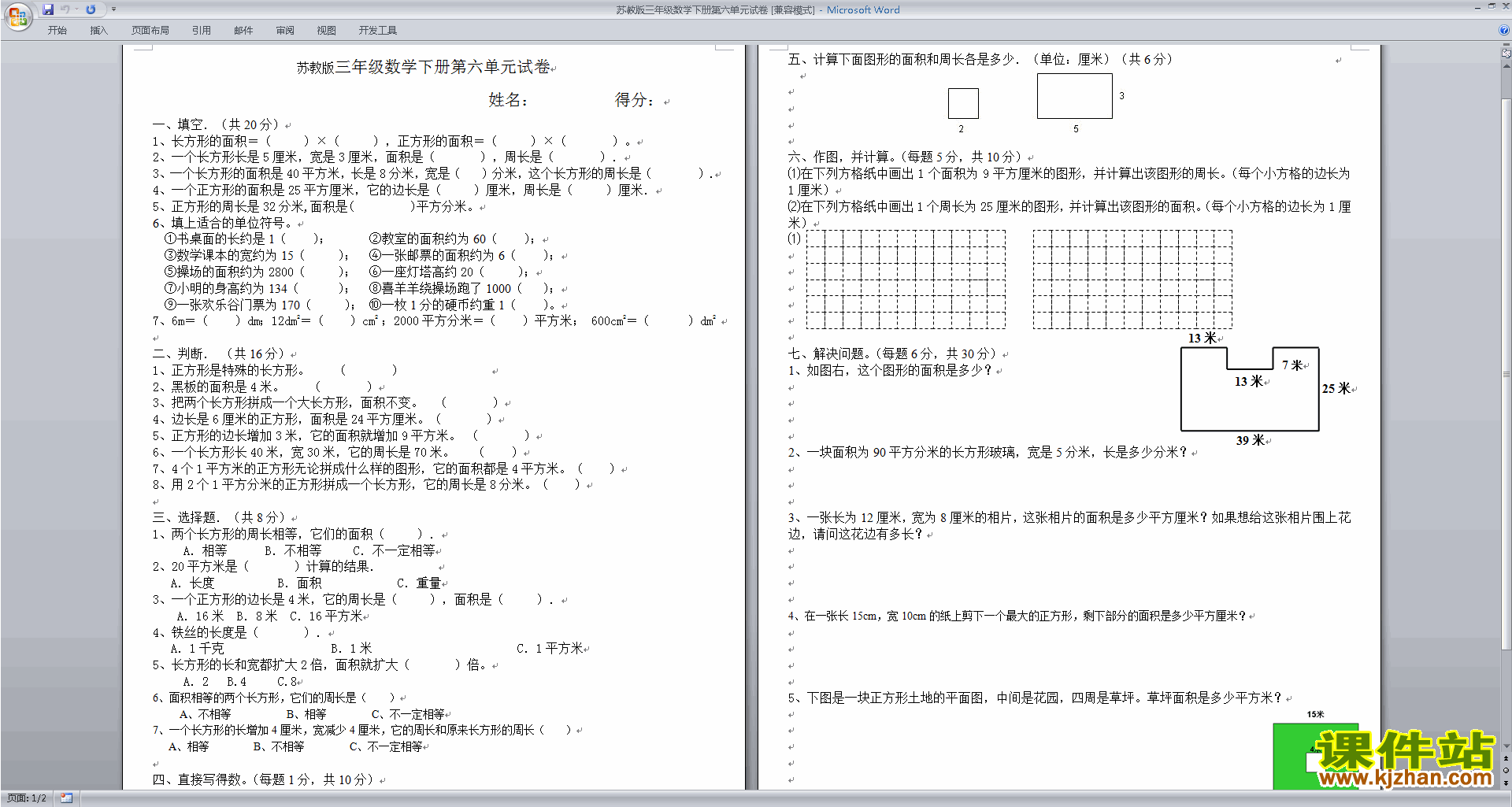This screenshot has width=1512, height=807.
Task: Restore down the Word window
Action: point(1492,6)
